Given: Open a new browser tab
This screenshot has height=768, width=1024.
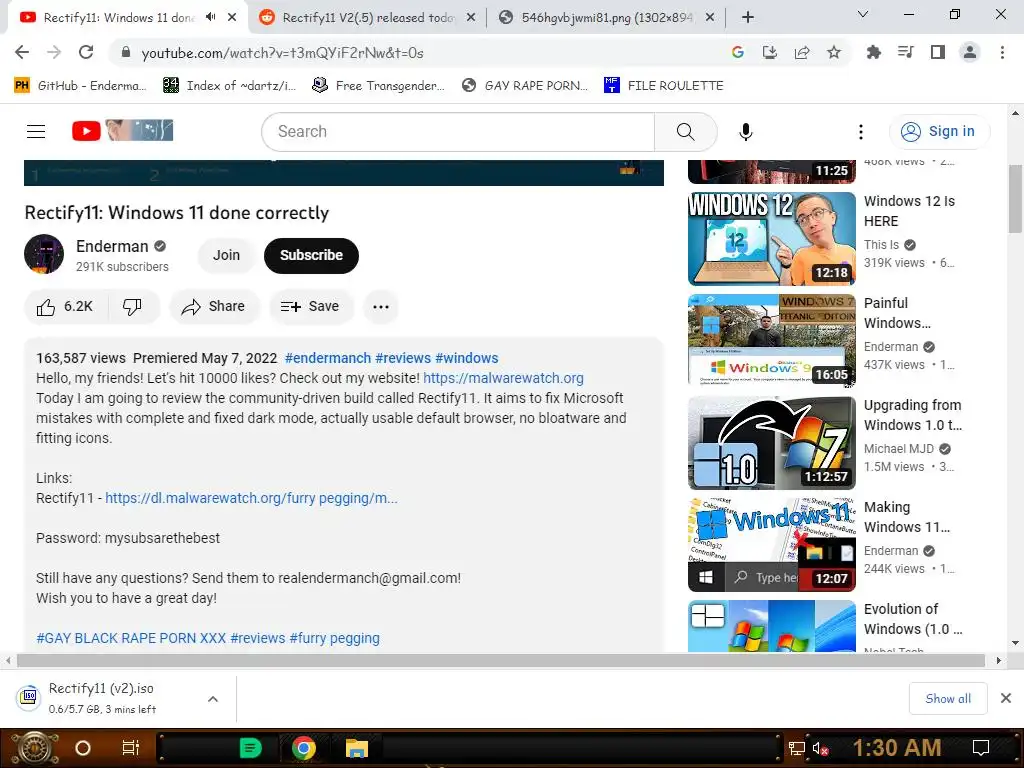Looking at the screenshot, I should 748,18.
